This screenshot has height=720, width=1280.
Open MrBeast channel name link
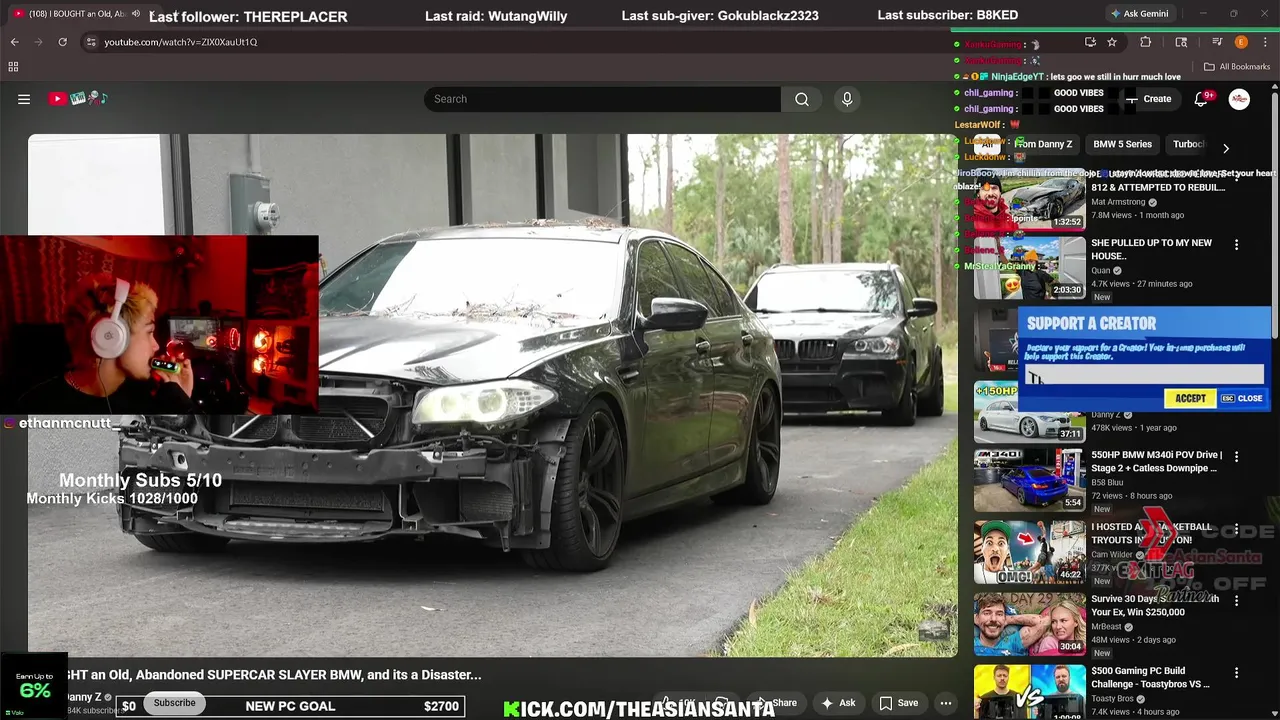click(1106, 627)
